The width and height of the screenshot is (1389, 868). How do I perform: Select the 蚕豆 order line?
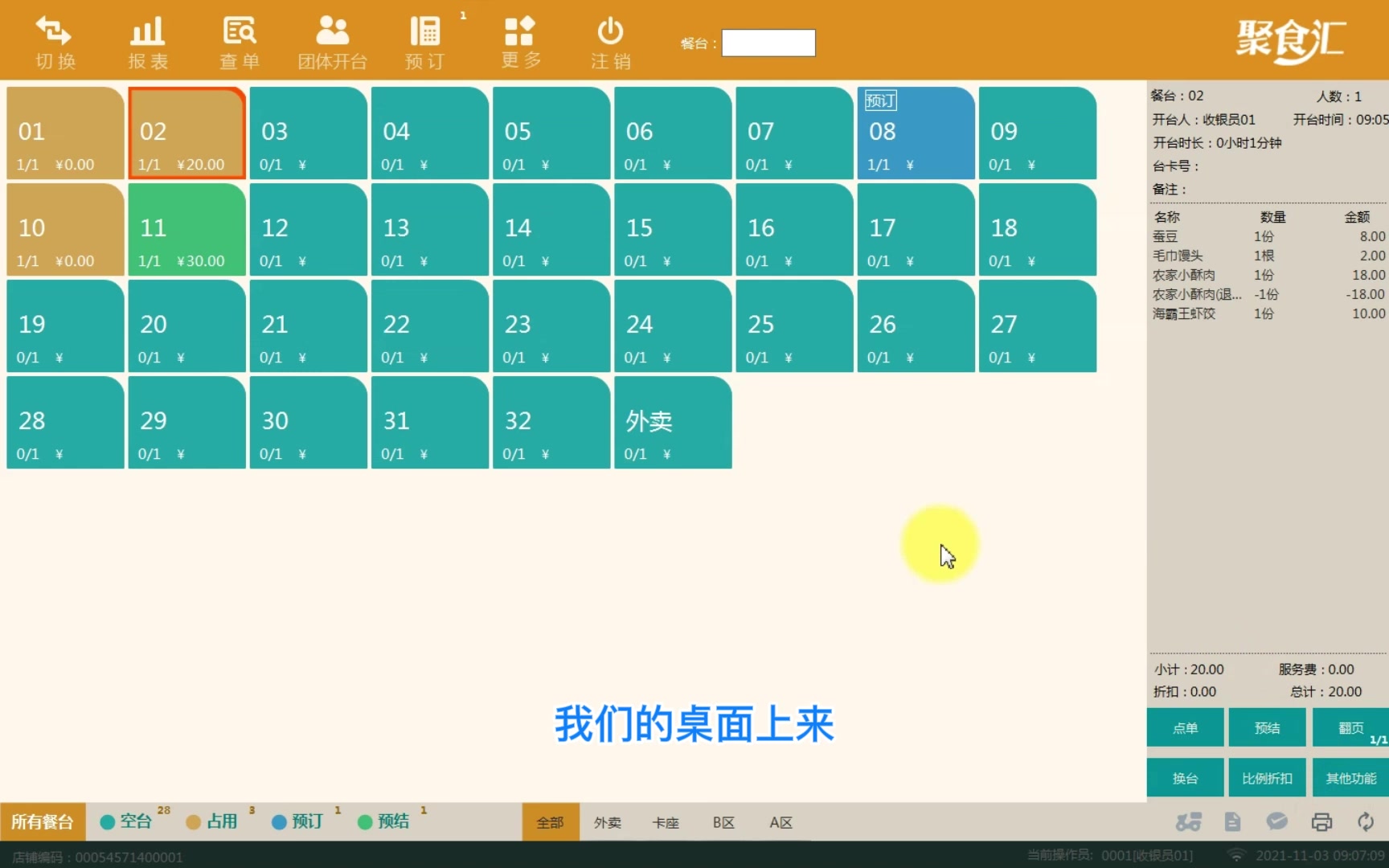coord(1268,236)
